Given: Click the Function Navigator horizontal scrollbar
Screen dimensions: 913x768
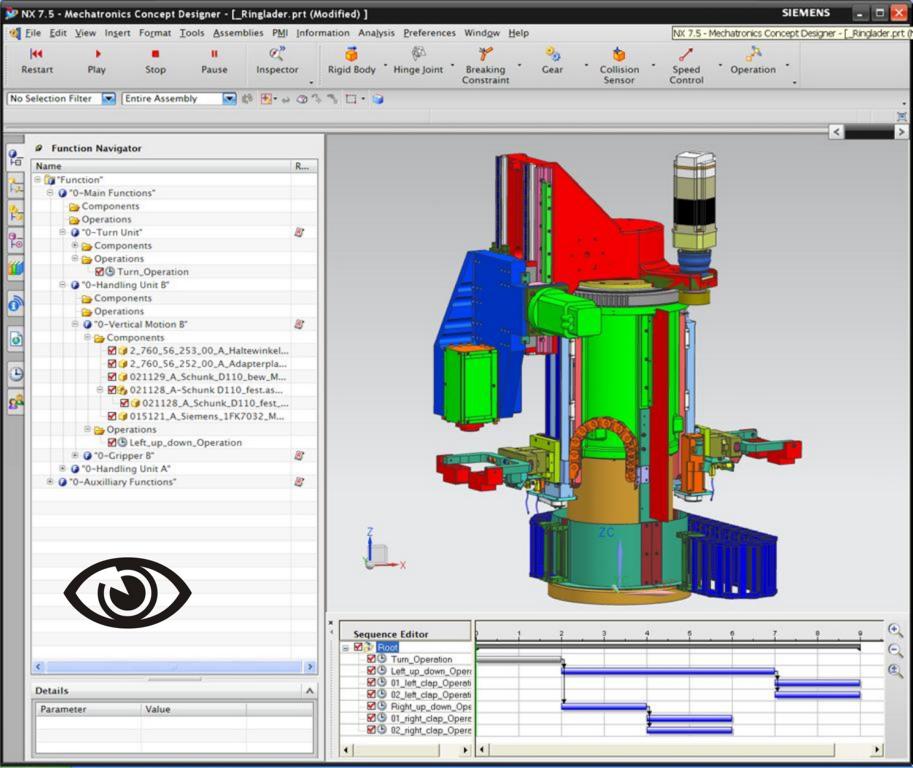Looking at the screenshot, I should pyautogui.click(x=174, y=667).
